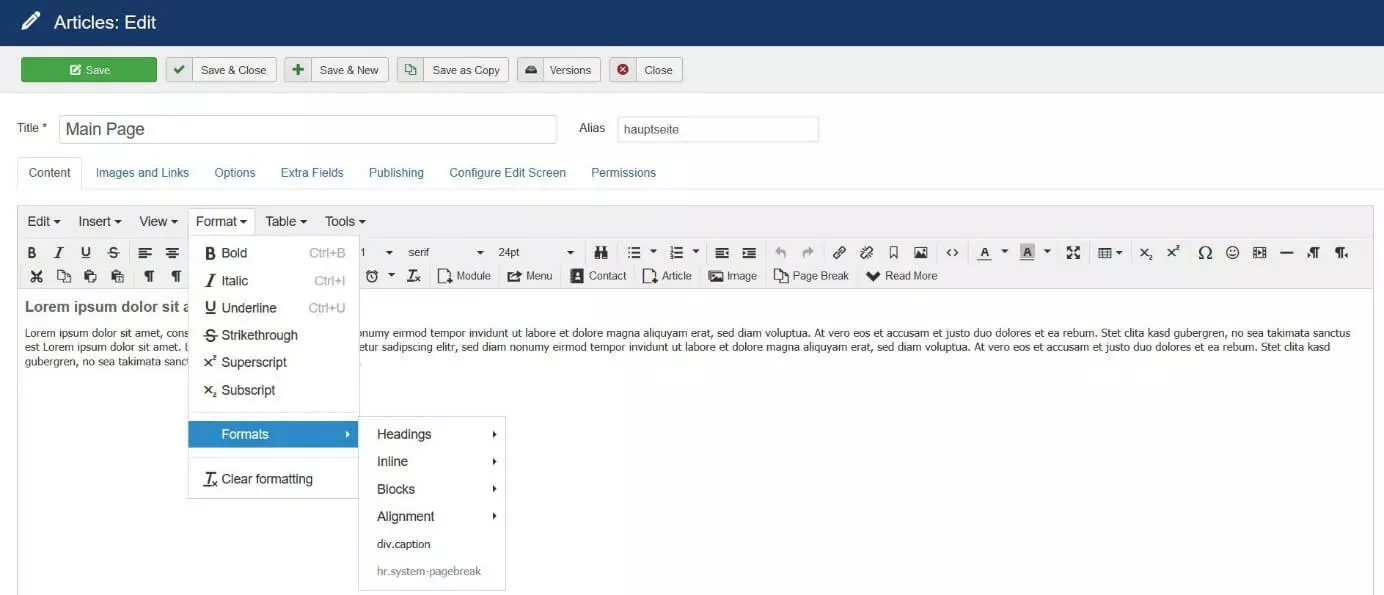
Task: Click the Decrease indent icon
Action: (x=722, y=253)
